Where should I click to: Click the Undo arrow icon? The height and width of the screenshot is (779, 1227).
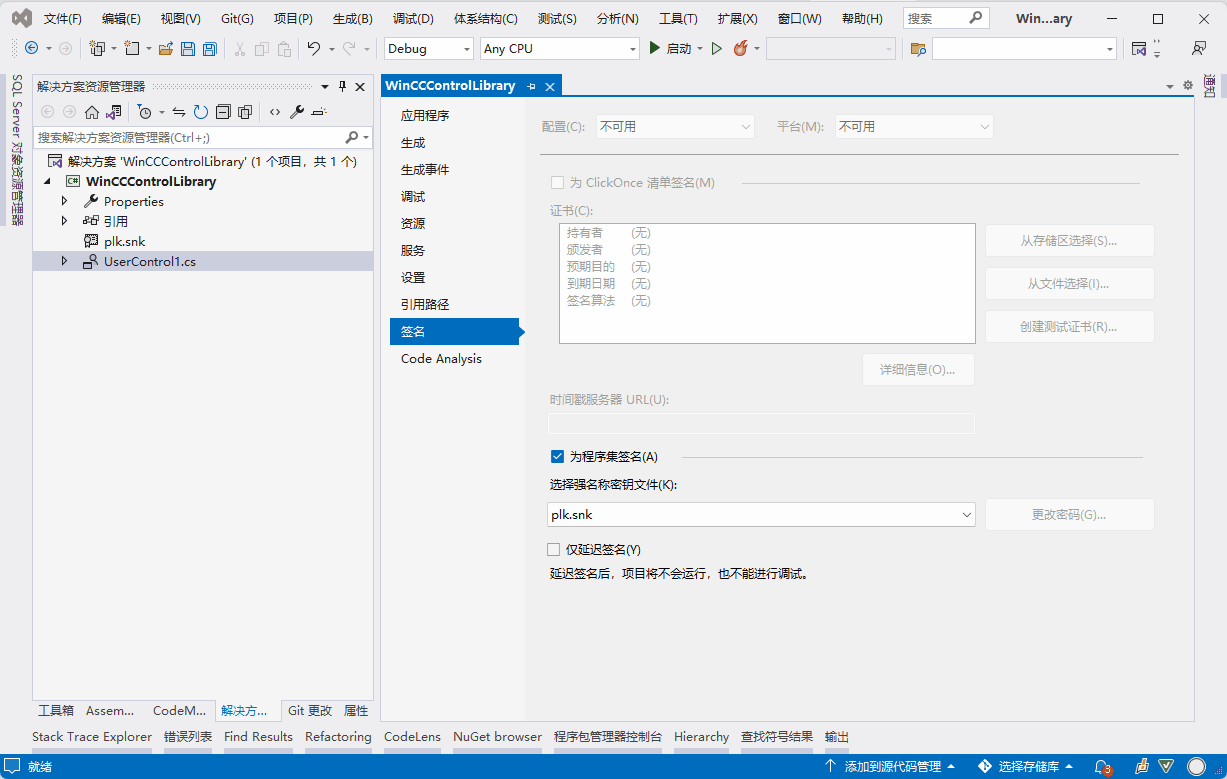[314, 48]
